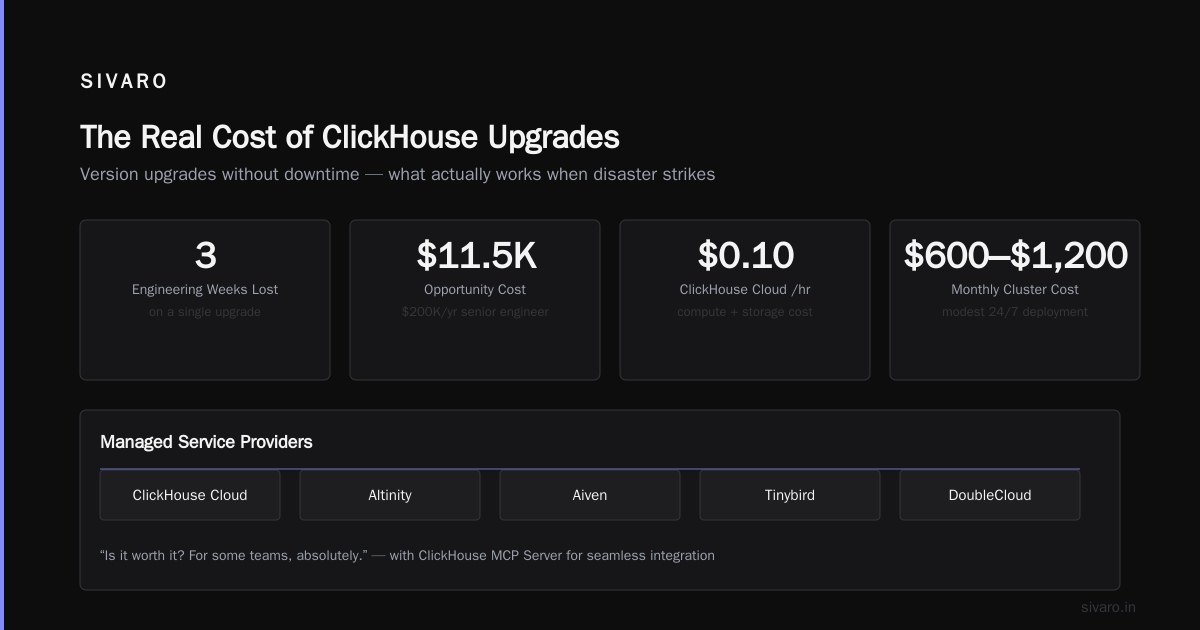
Task: Click the purple divider line under providers heading
Action: (x=590, y=468)
